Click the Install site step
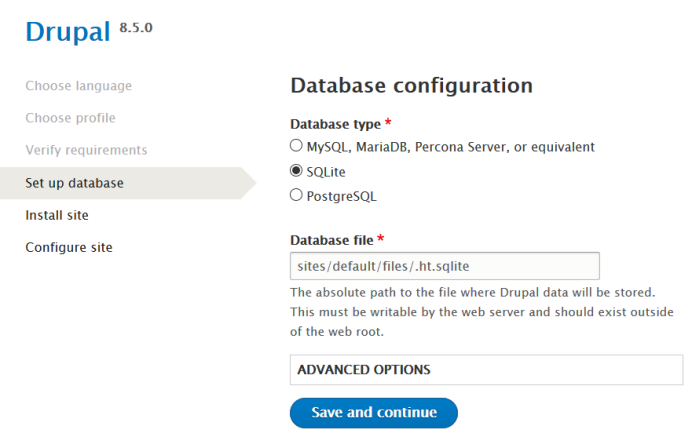The width and height of the screenshot is (692, 438). pyautogui.click(x=57, y=215)
